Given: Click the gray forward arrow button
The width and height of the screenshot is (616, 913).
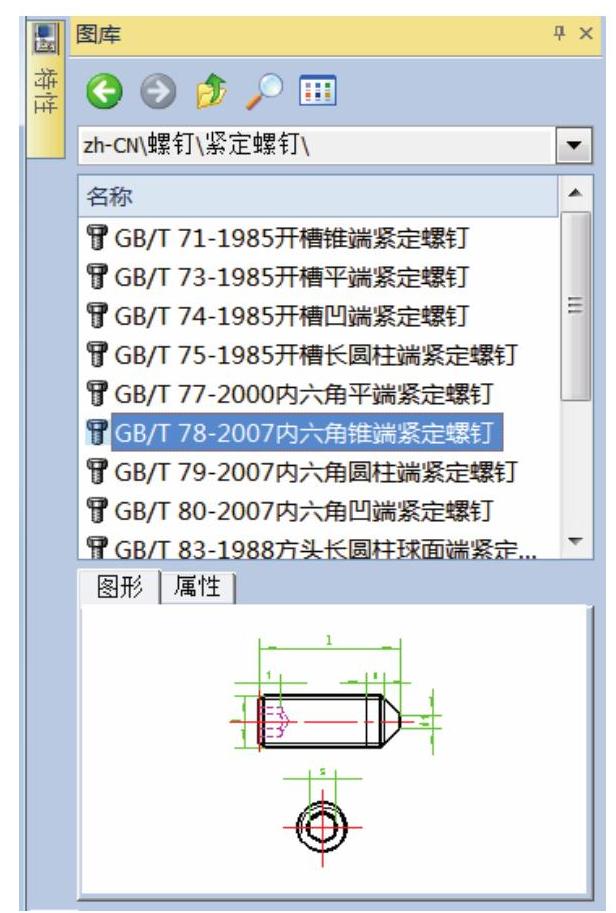Looking at the screenshot, I should pyautogui.click(x=158, y=91).
